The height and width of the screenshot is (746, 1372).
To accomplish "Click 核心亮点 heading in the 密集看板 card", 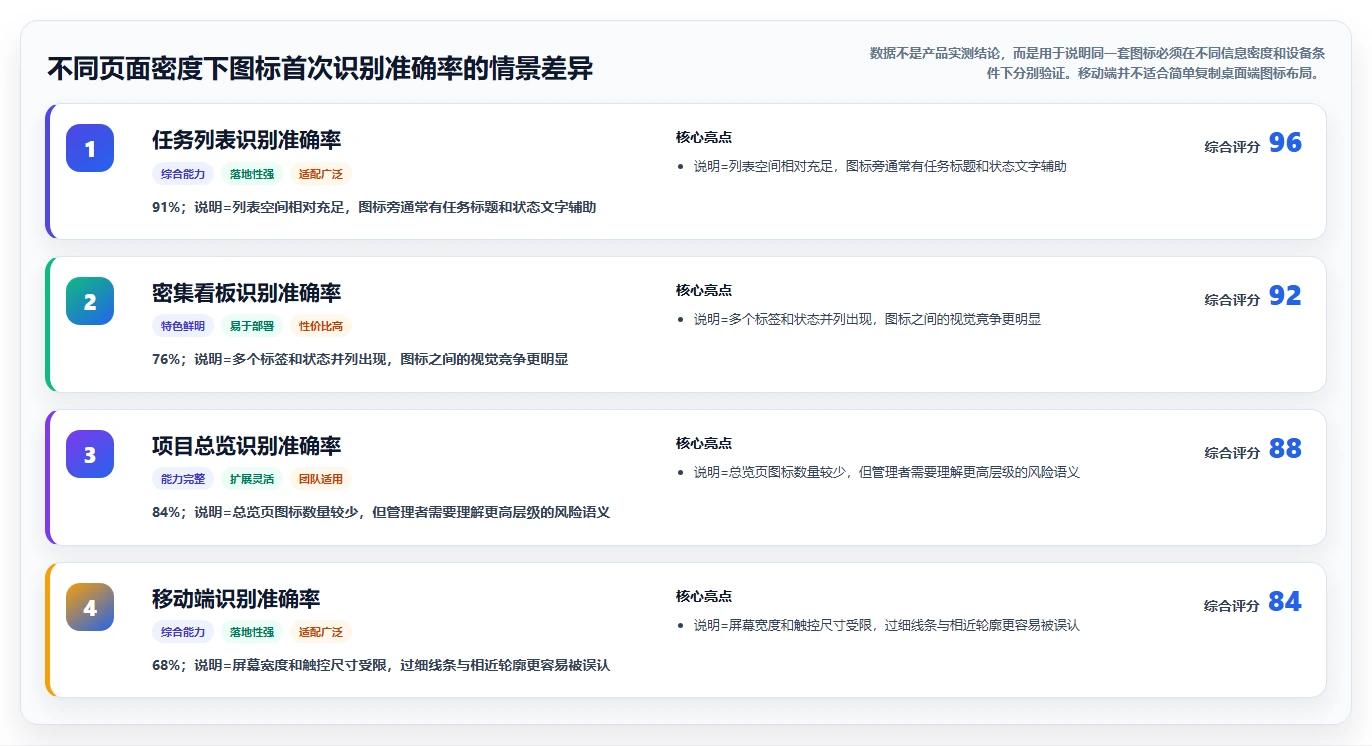I will click(704, 290).
